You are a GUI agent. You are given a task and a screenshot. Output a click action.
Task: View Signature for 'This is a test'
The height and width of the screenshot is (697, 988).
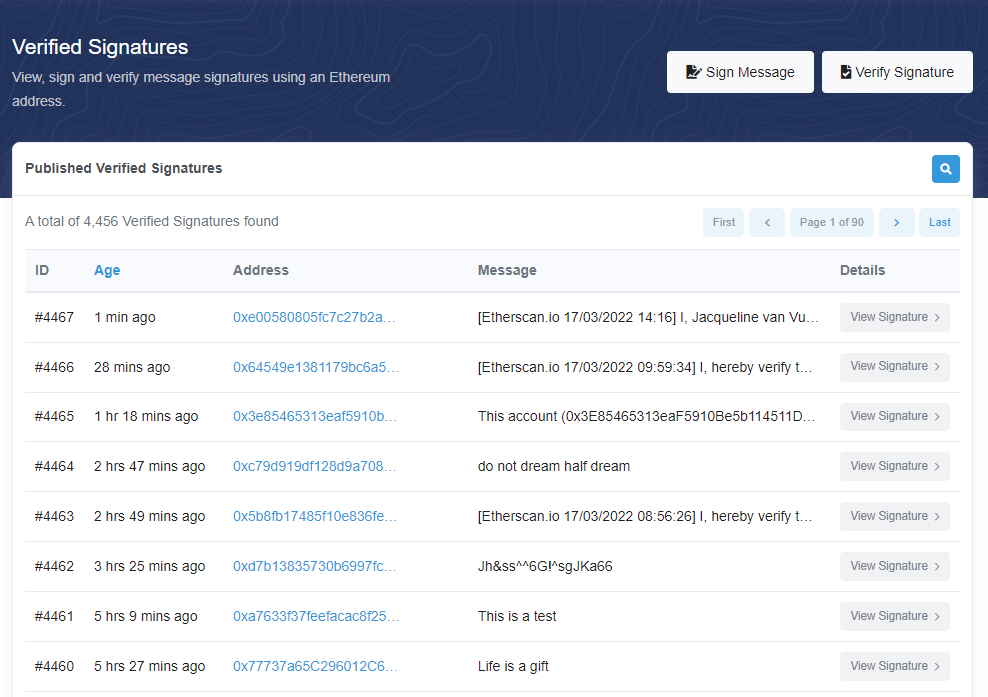click(894, 616)
